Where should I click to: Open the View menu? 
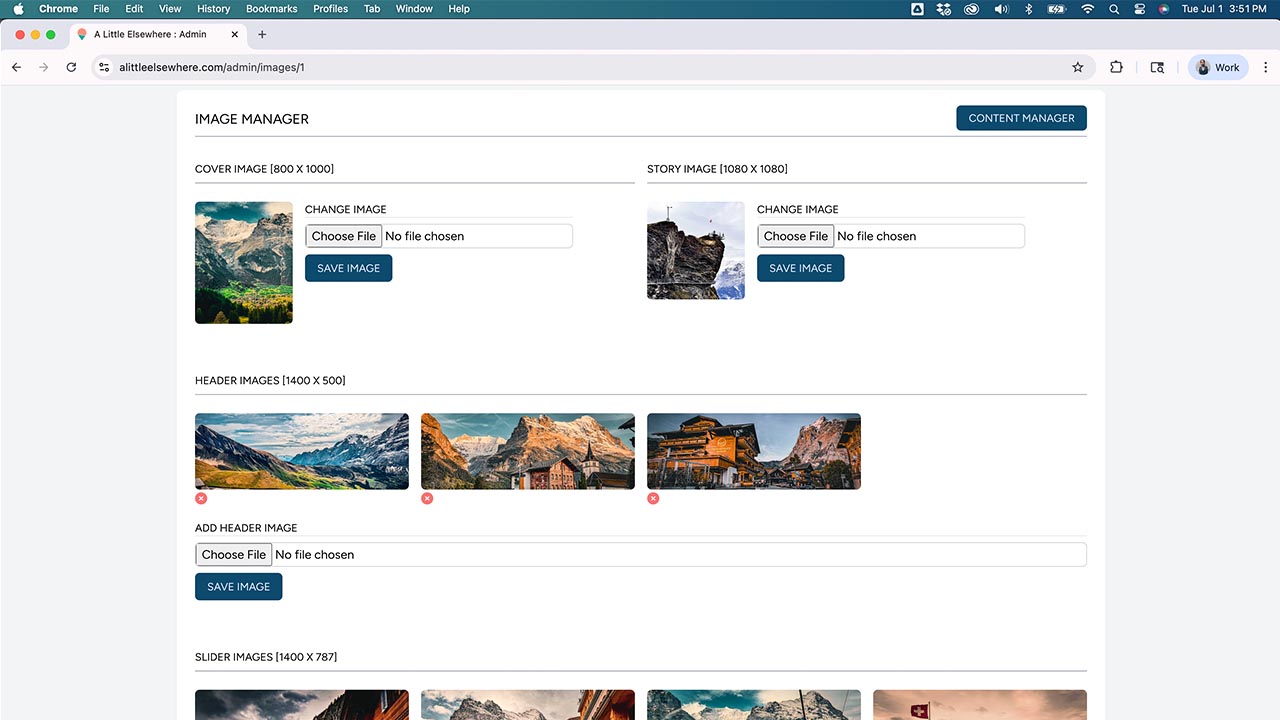coord(169,9)
